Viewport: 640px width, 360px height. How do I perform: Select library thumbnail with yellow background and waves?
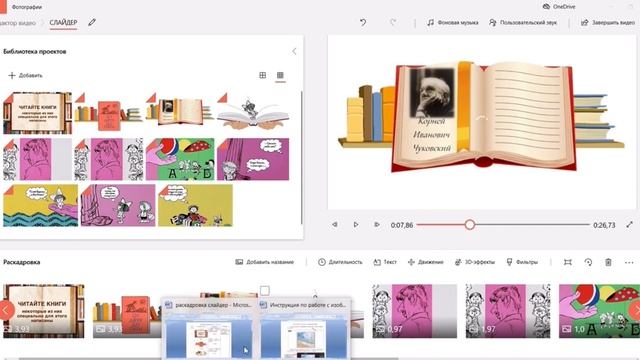(40, 205)
